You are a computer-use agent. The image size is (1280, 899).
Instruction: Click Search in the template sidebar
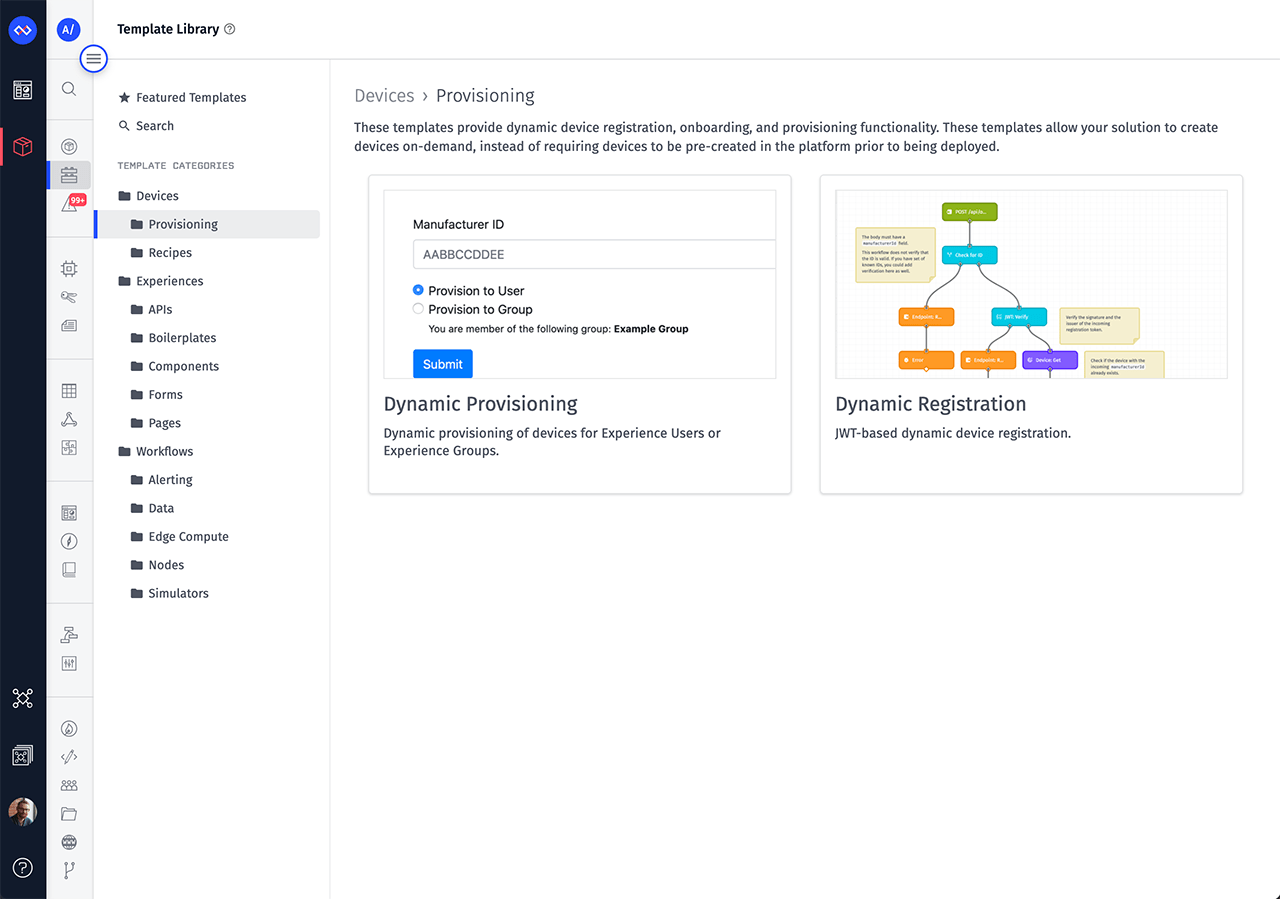pos(154,126)
